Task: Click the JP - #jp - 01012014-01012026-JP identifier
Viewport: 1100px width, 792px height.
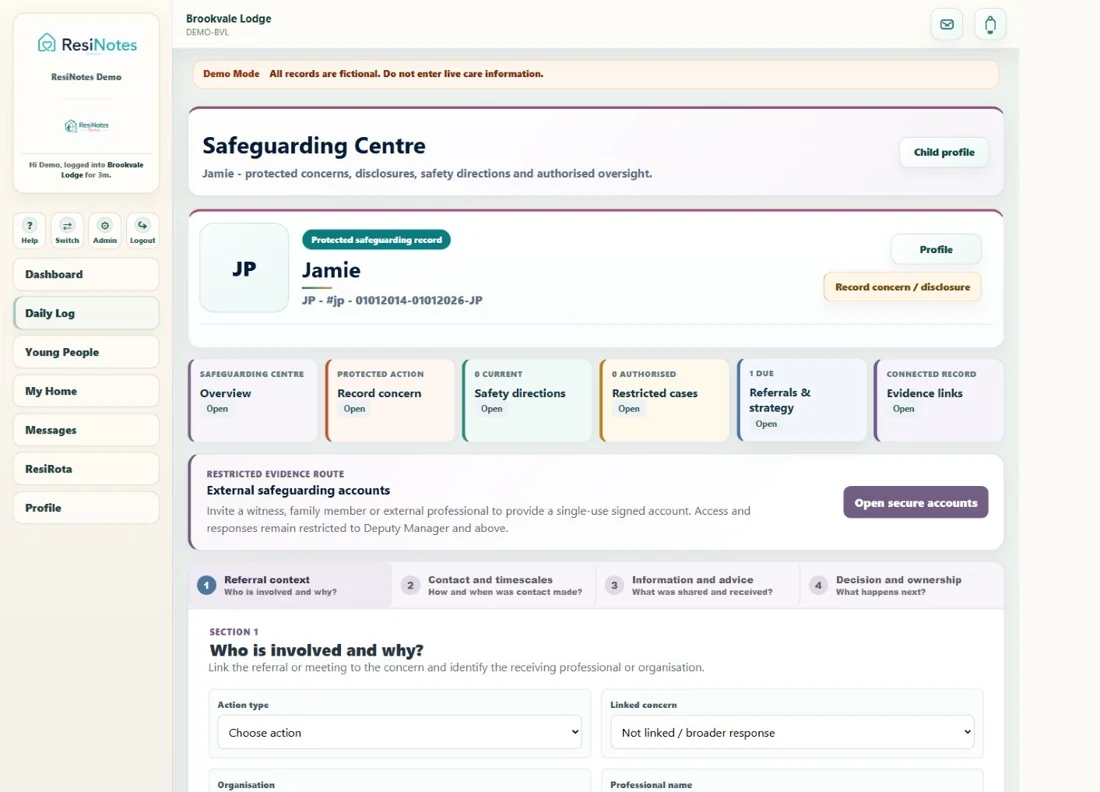Action: click(x=392, y=300)
